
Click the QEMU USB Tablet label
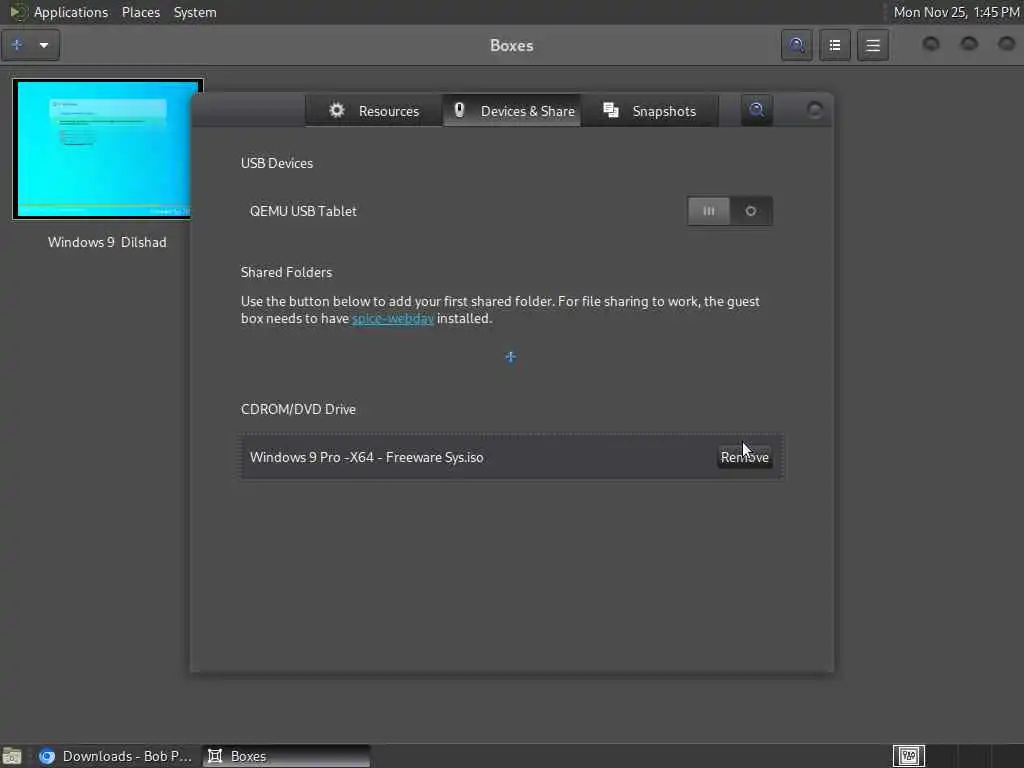(303, 211)
